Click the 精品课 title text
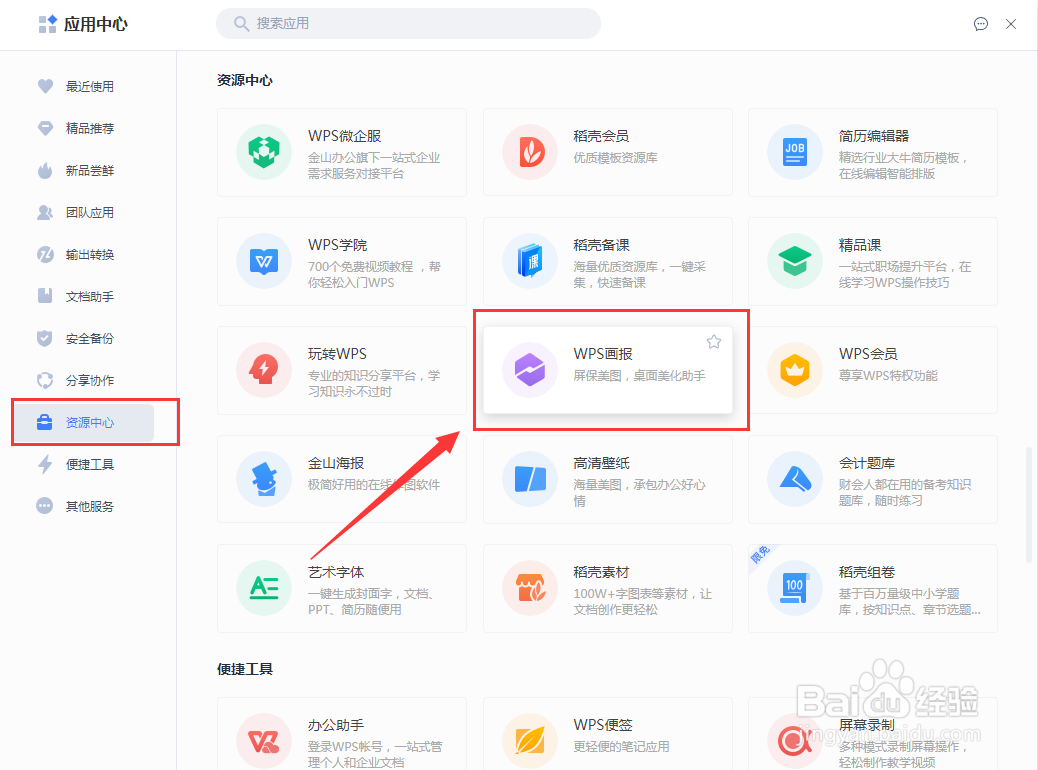Viewport: 1038px width, 770px height. pos(860,245)
